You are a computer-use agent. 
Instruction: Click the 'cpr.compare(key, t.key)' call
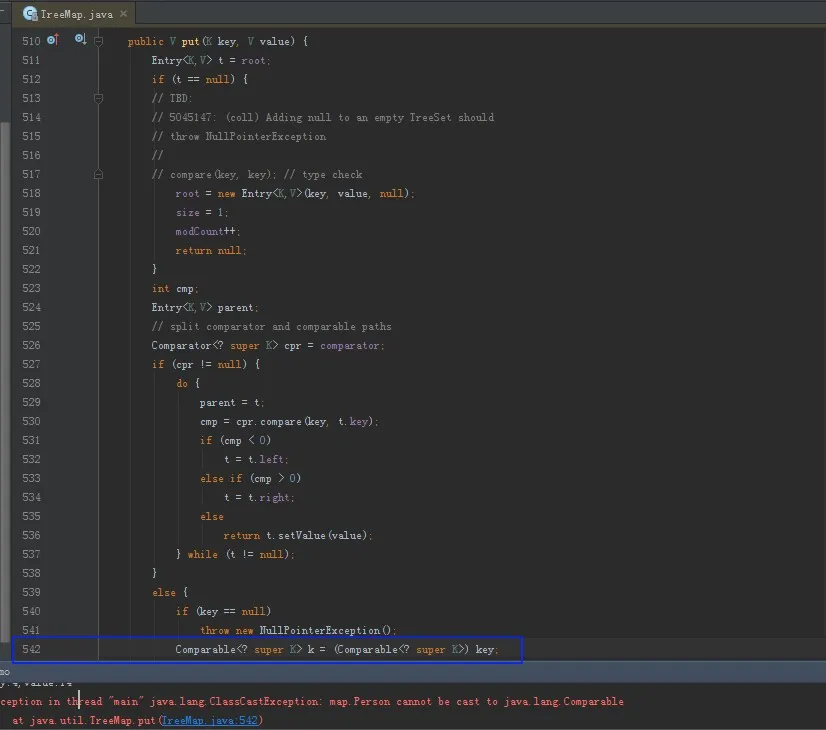(x=302, y=422)
